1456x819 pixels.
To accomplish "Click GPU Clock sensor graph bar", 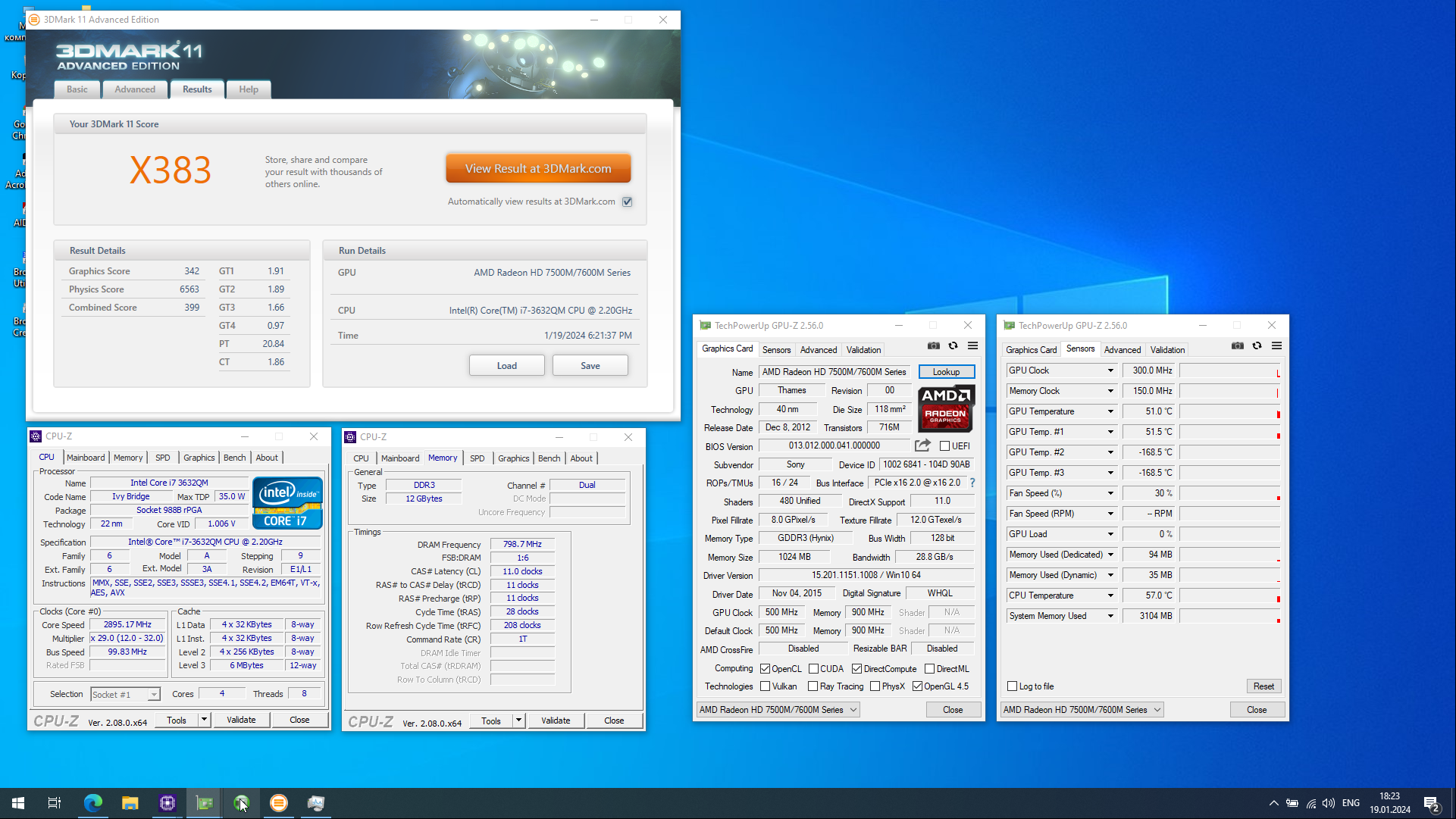I will click(x=1230, y=370).
